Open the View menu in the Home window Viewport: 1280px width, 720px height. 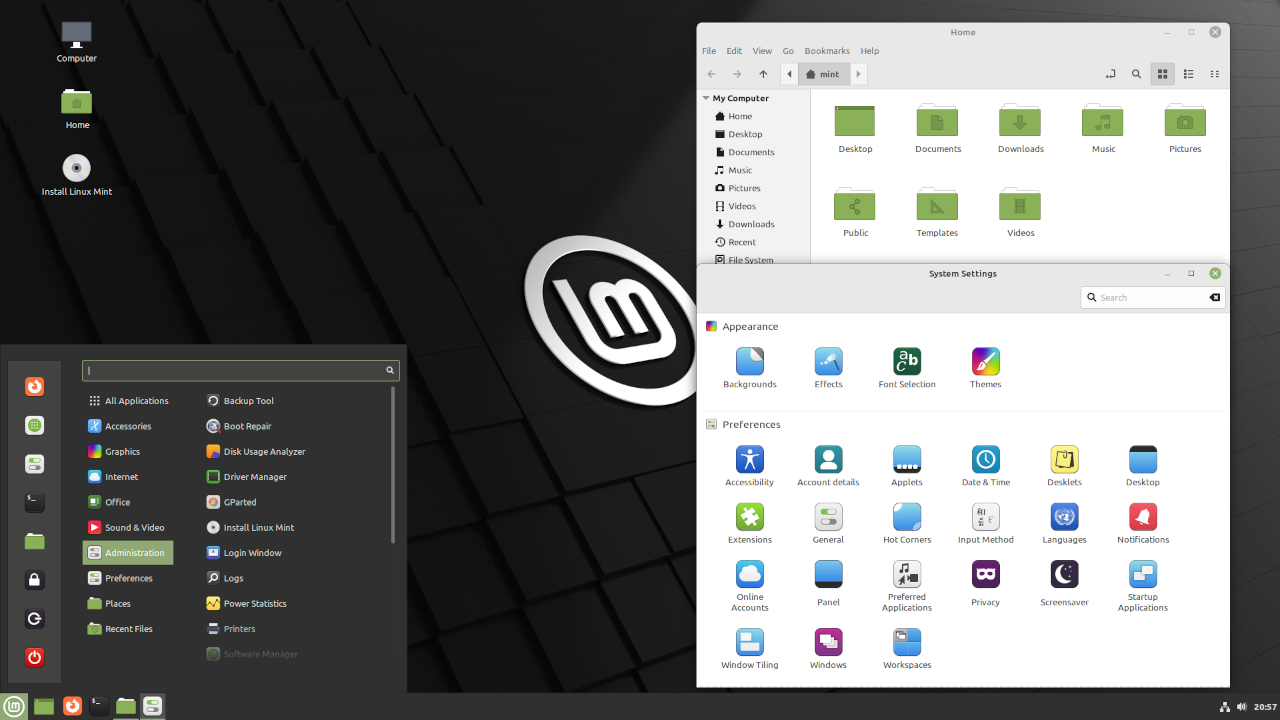pyautogui.click(x=762, y=51)
